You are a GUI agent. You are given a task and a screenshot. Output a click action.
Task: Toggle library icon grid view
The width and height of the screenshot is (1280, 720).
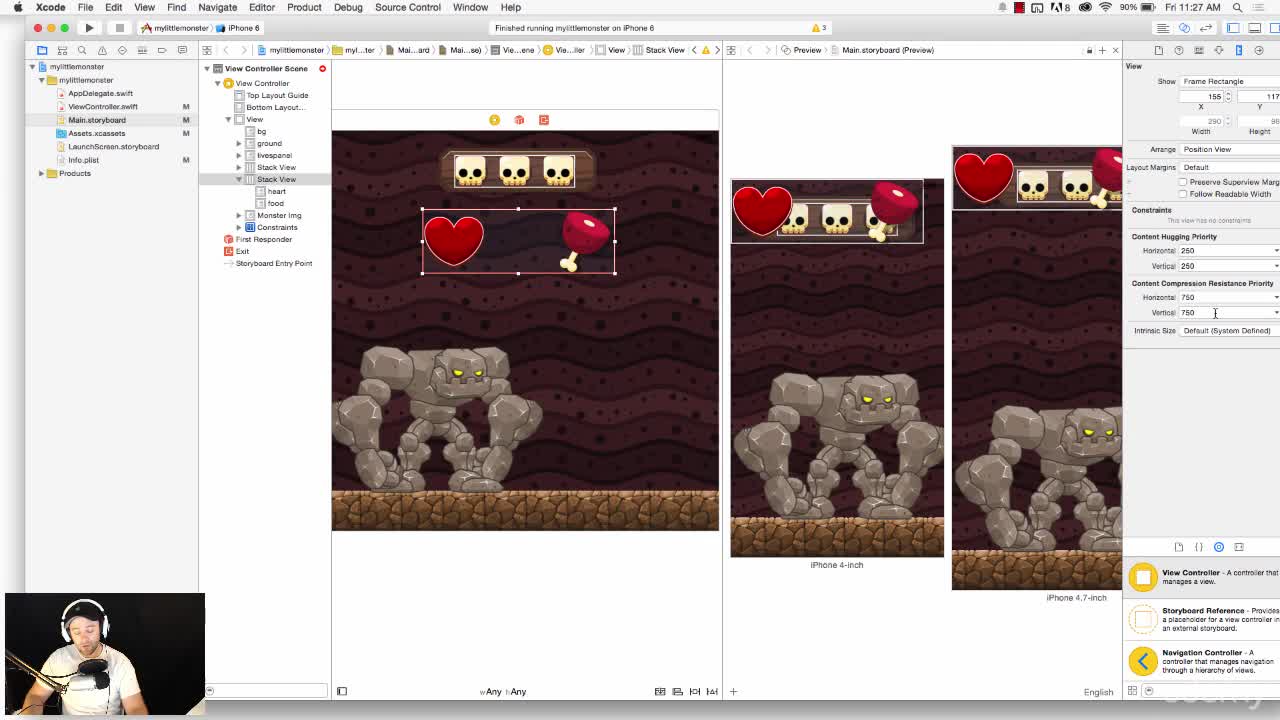[x=1133, y=691]
